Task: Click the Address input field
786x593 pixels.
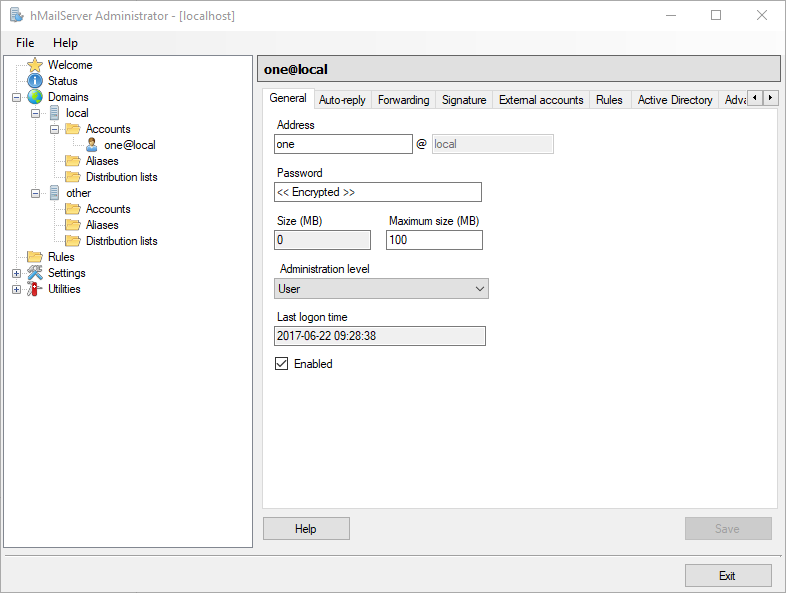Action: coord(343,144)
